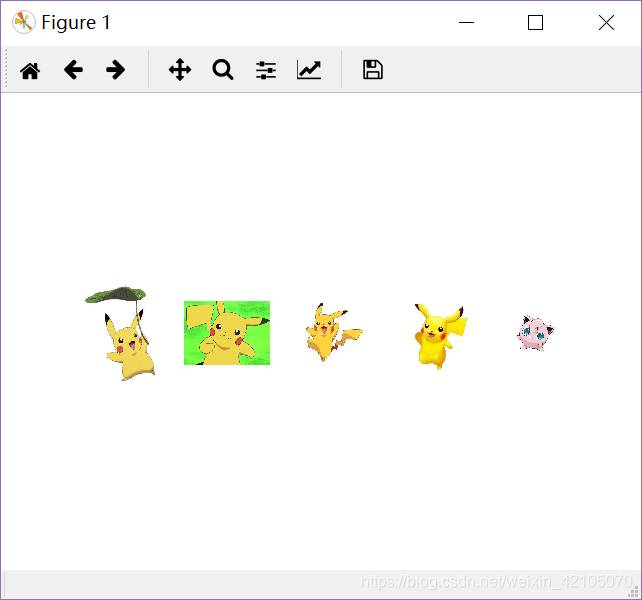Close the Figure 1 window
Image resolution: width=642 pixels, height=600 pixels.
click(x=606, y=23)
